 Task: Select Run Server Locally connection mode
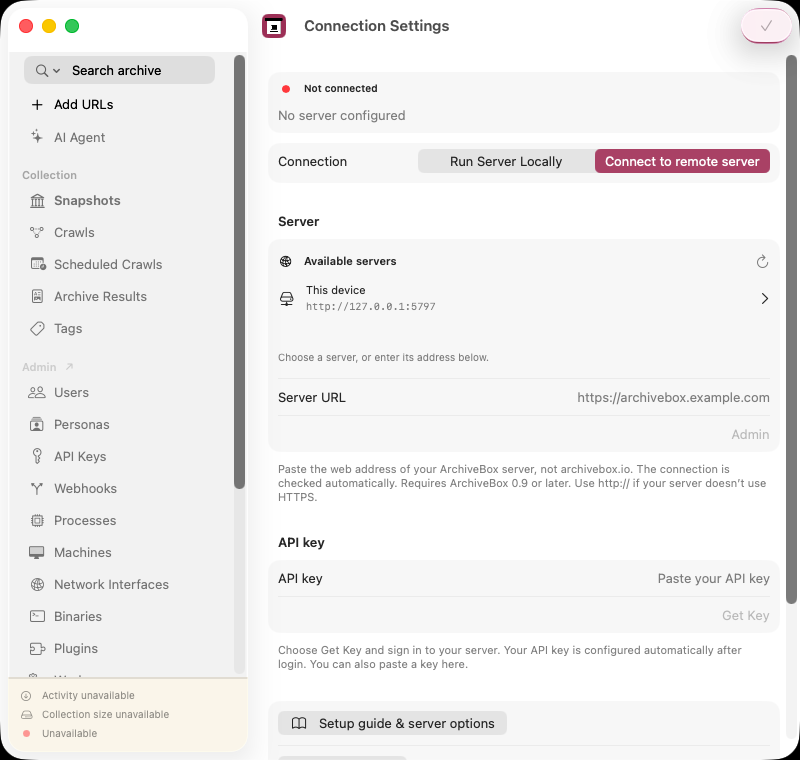[506, 161]
